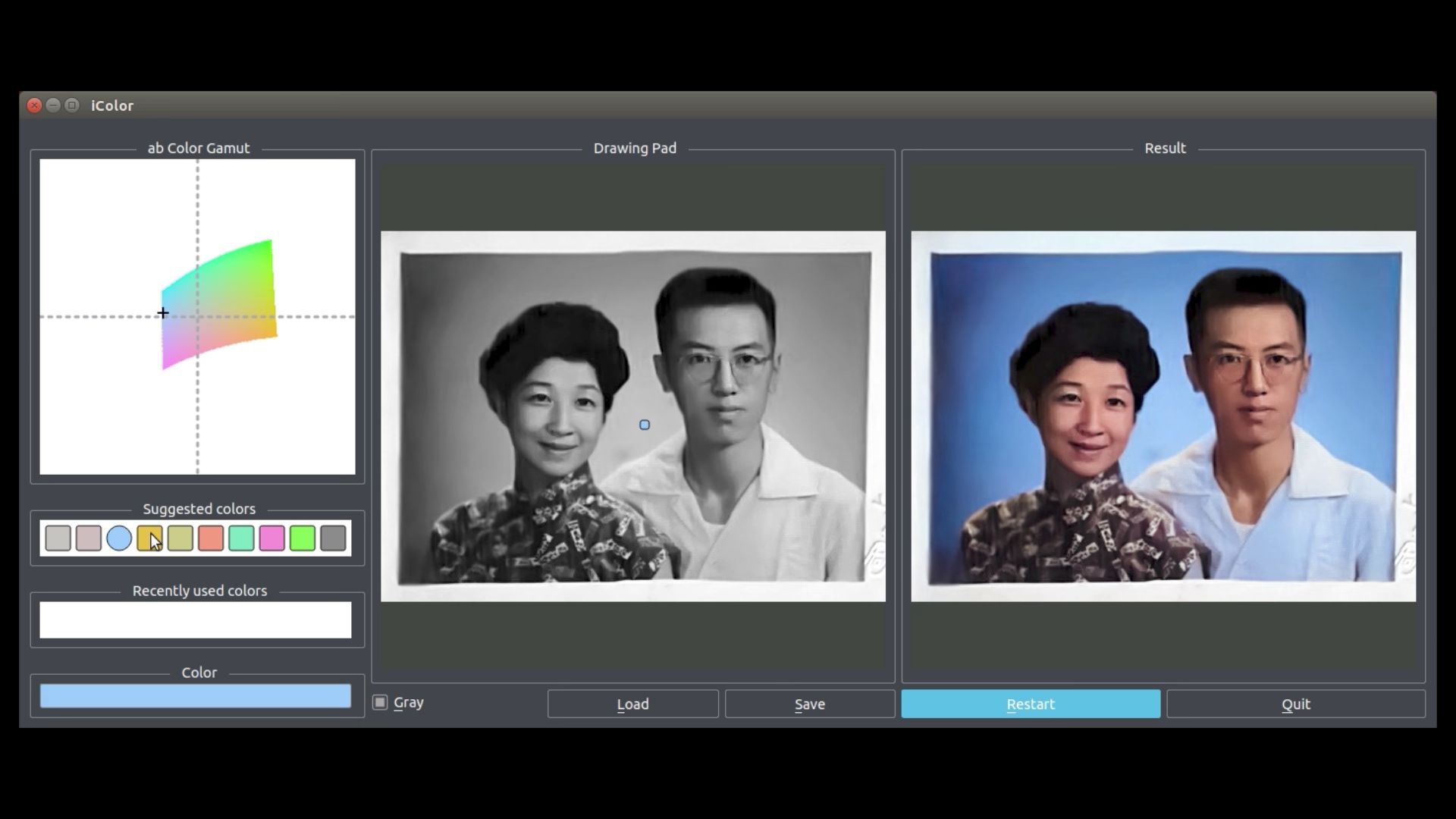Screen dimensions: 1456x819
Task: Toggle the Gray checkbox
Action: 381,702
